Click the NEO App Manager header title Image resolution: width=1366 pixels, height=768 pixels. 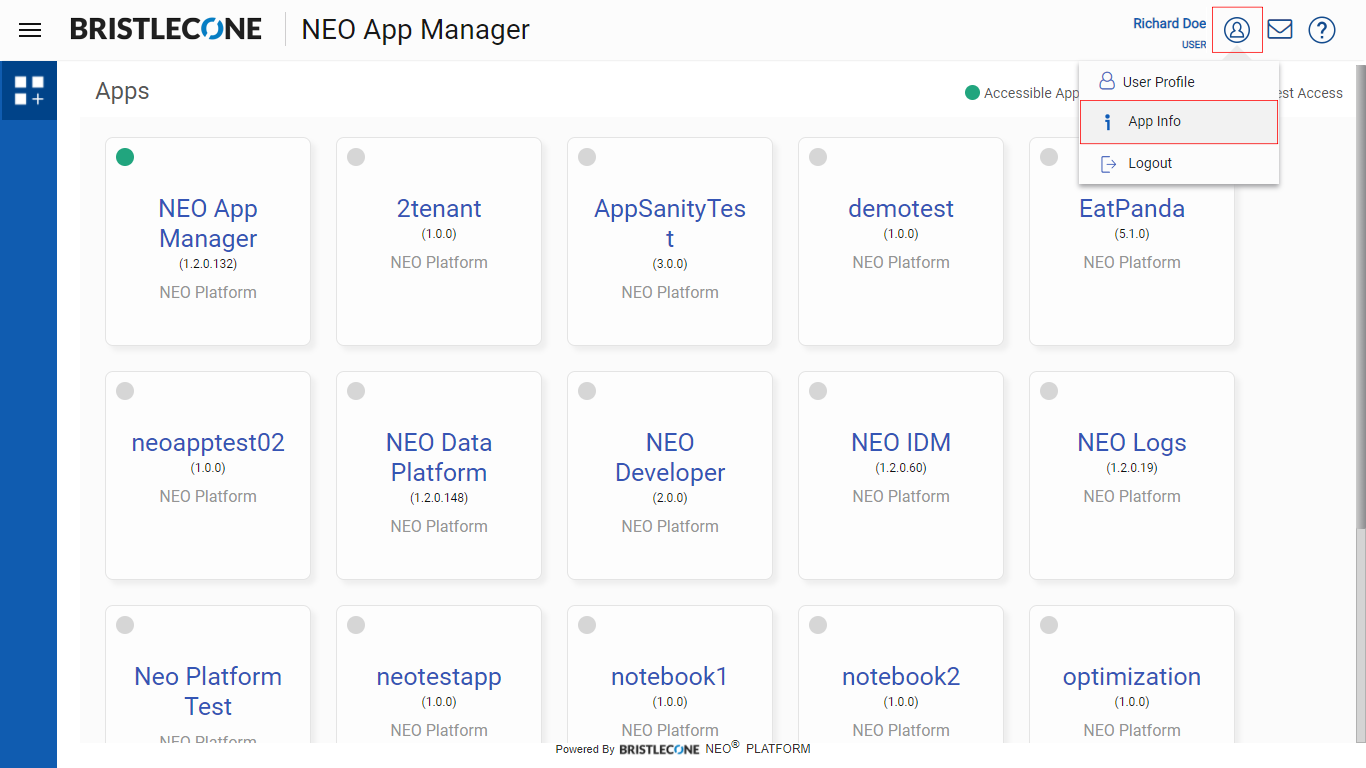click(416, 30)
